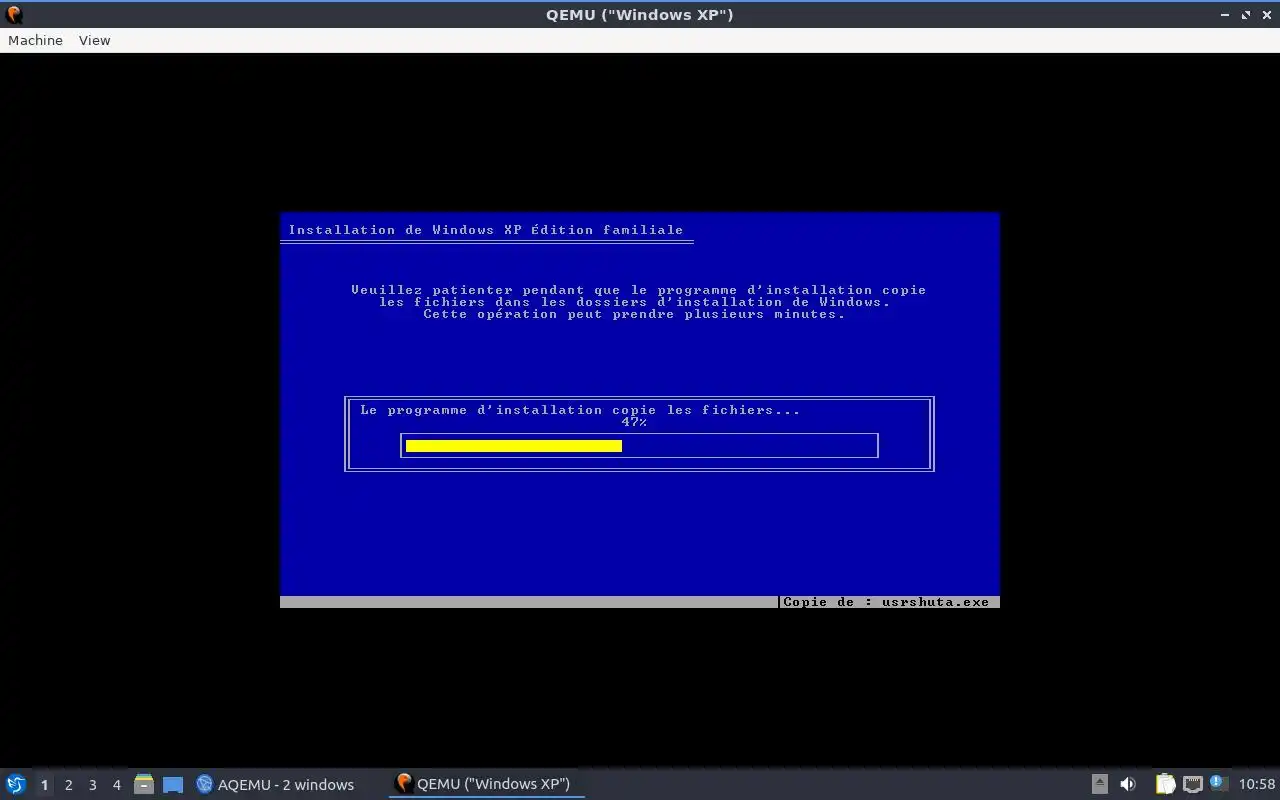Viewport: 1280px width, 800px height.
Task: Switch to virtual desktop 3
Action: pos(92,785)
